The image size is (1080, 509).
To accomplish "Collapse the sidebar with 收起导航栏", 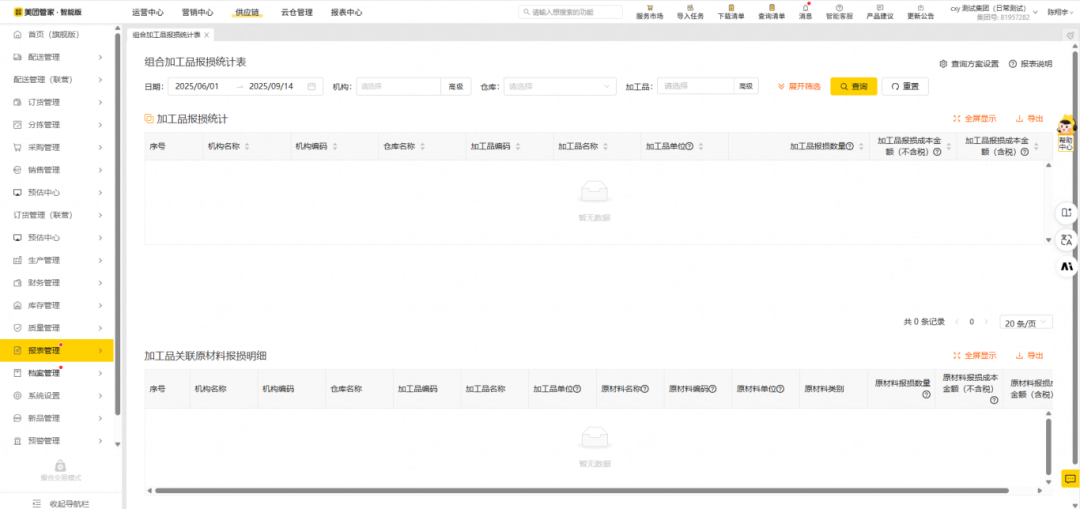I will pos(62,503).
